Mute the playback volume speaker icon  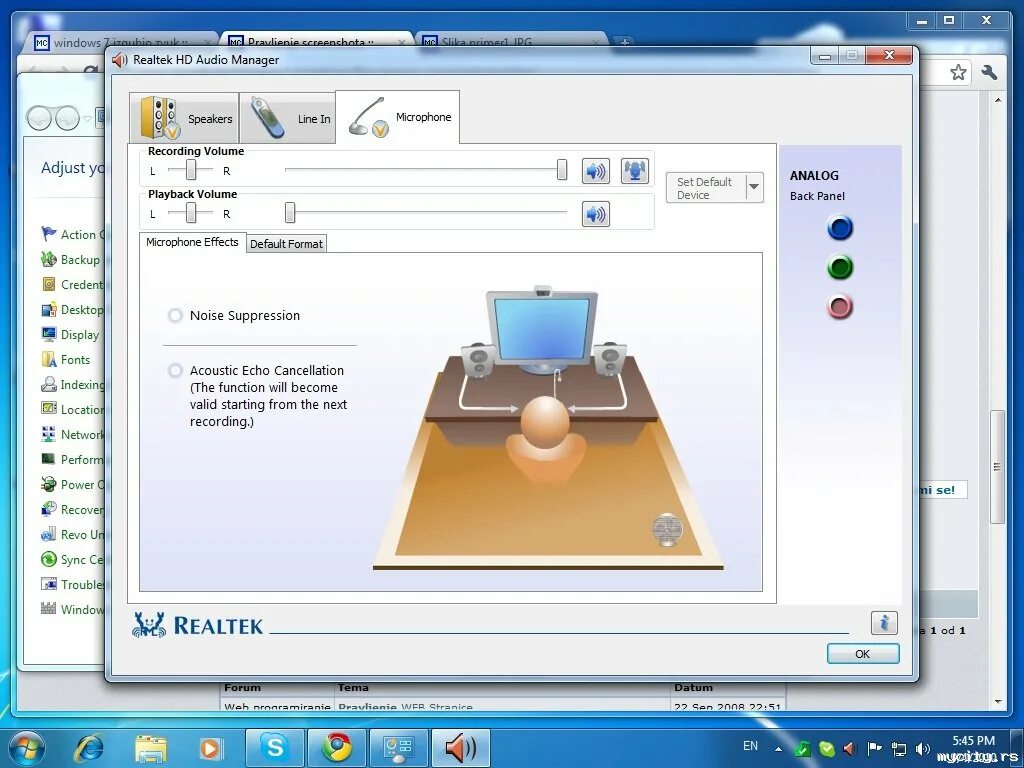coord(596,214)
